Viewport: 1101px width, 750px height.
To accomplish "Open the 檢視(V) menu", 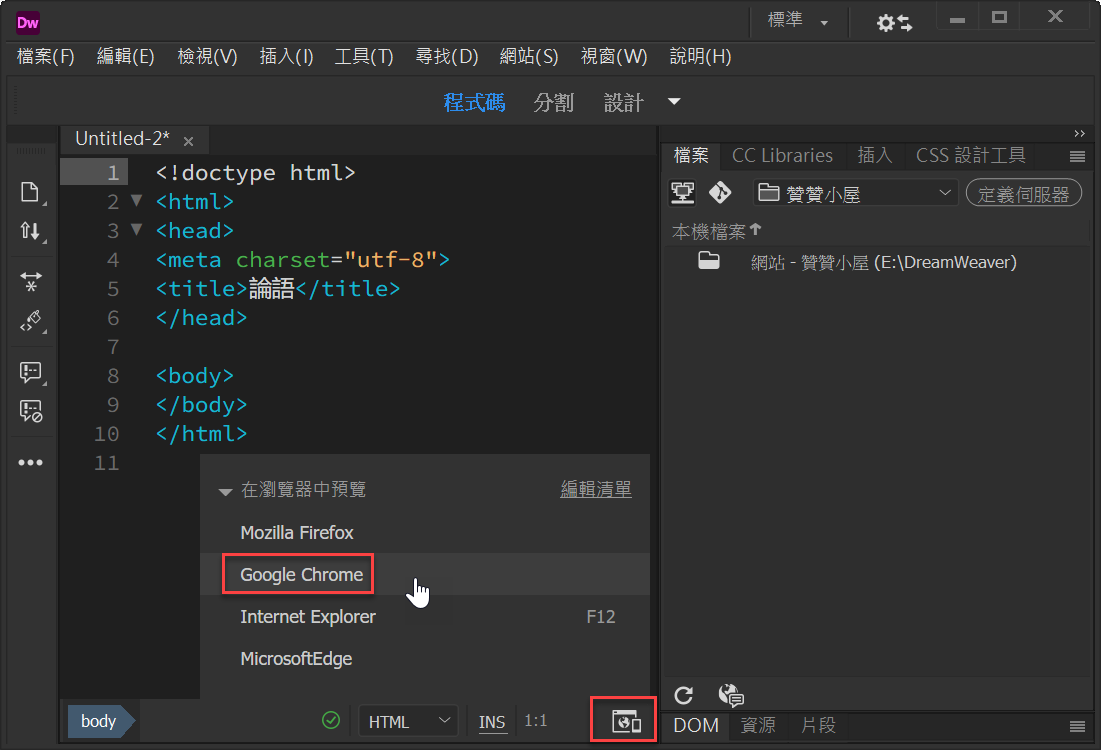I will pos(207,56).
